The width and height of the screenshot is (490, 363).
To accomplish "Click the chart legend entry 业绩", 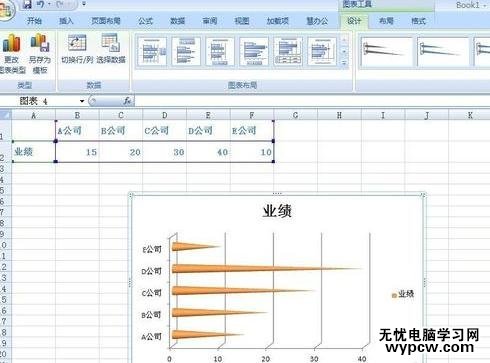I will click(x=403, y=294).
